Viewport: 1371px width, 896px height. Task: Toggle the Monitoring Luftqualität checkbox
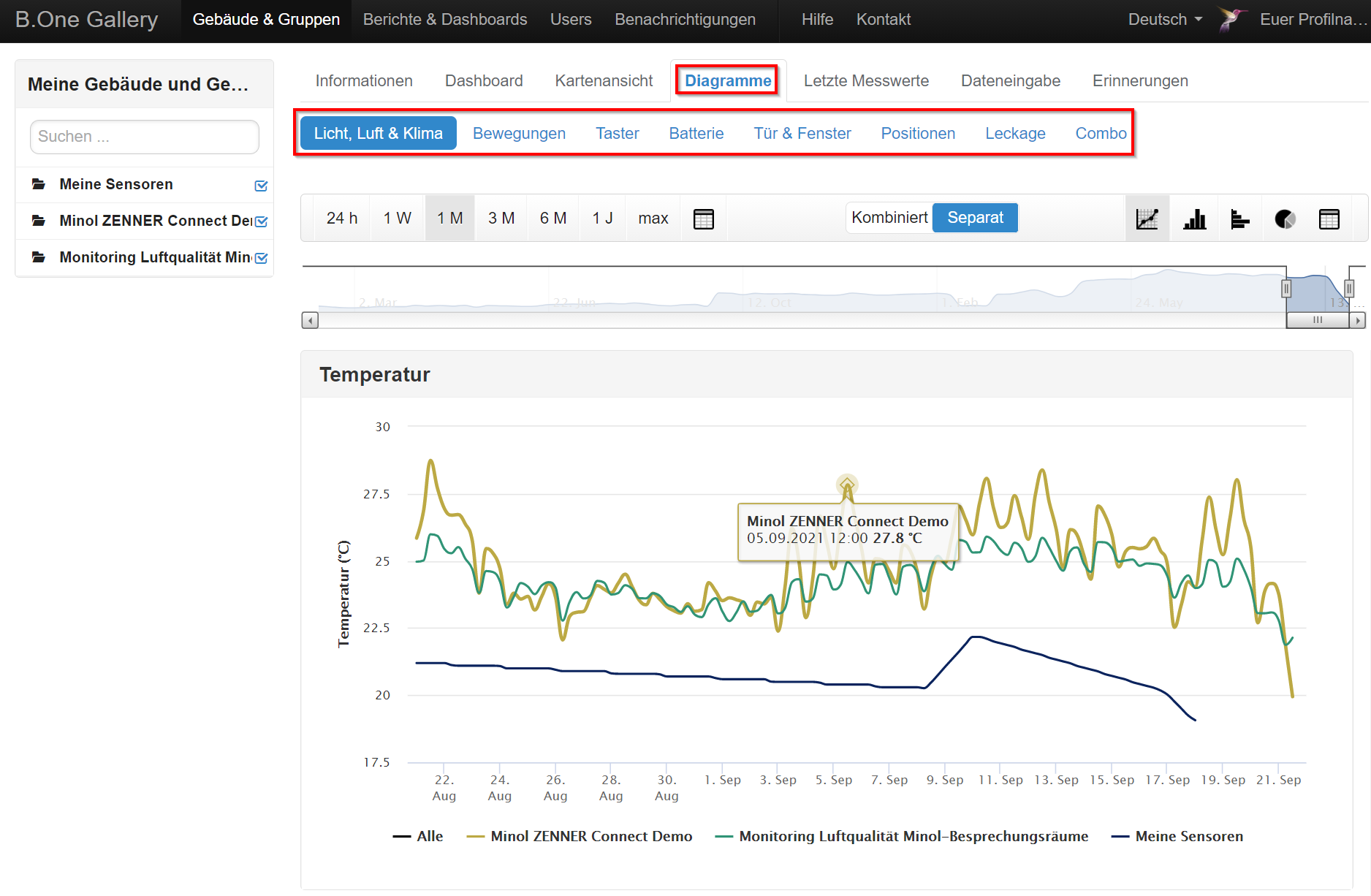click(x=261, y=258)
